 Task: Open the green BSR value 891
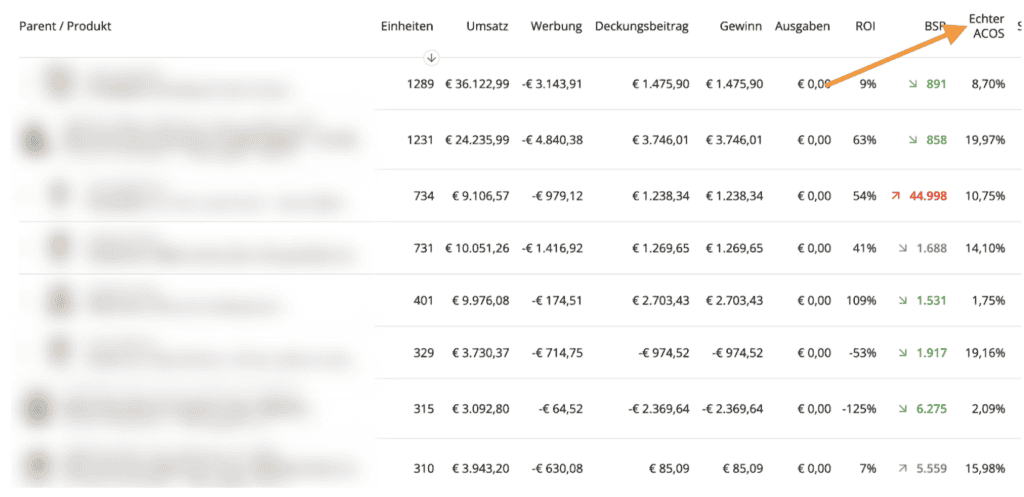pos(936,84)
